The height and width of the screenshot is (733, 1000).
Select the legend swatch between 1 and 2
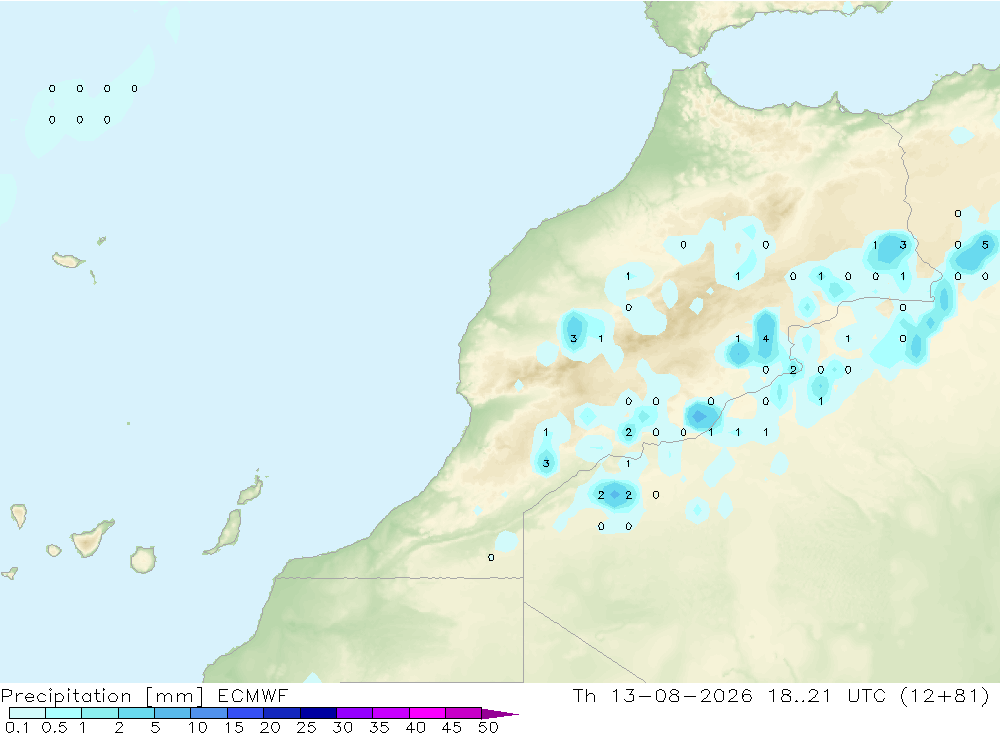99,713
